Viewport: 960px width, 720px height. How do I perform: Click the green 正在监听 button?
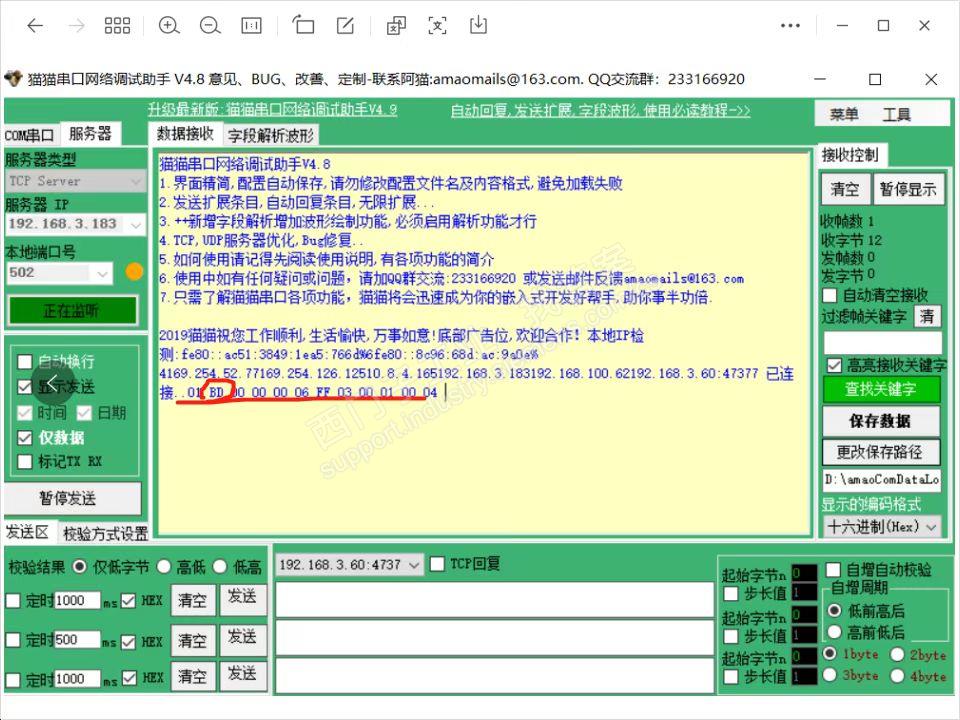click(72, 311)
